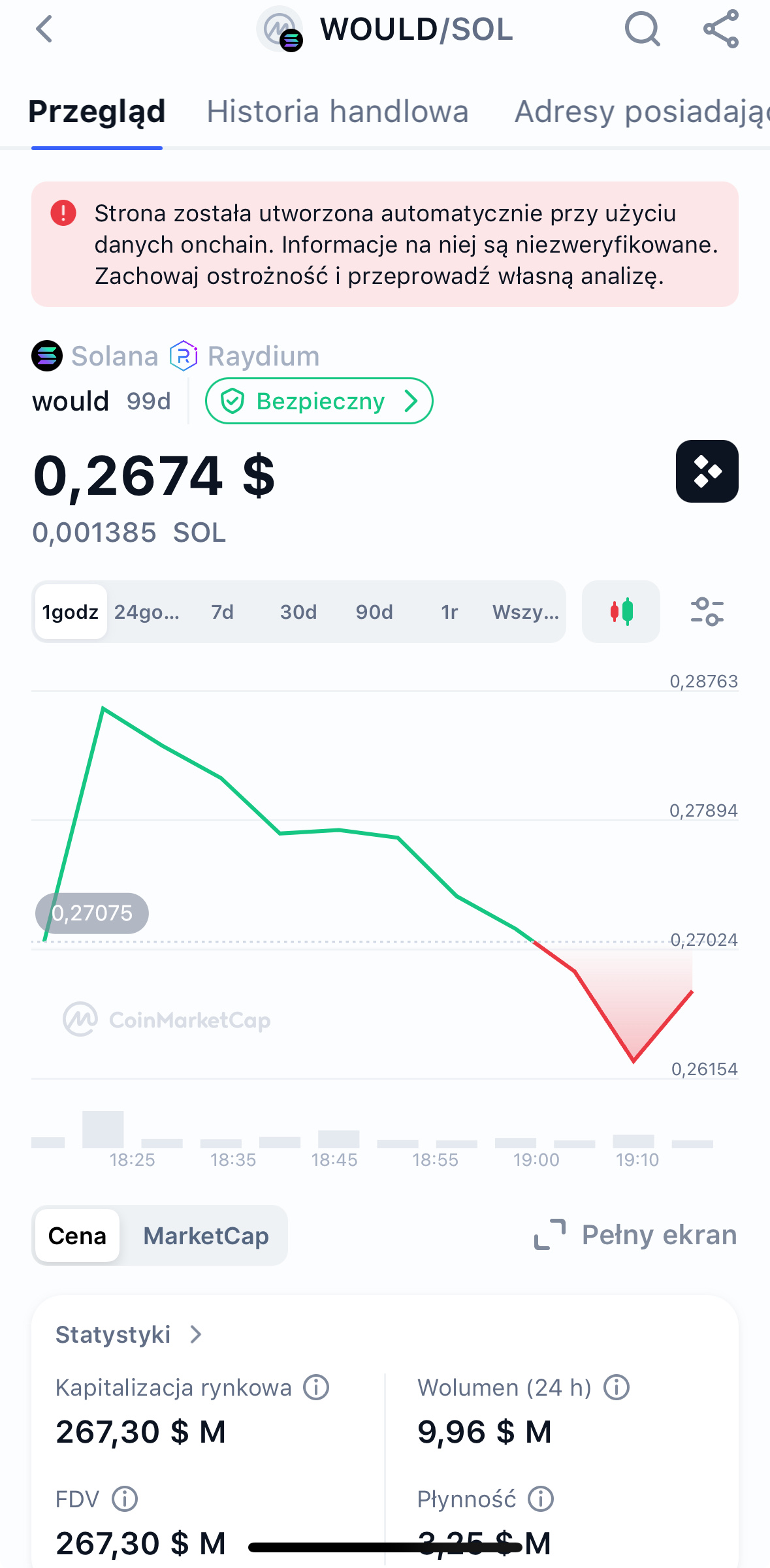Screen dimensions: 770x1568
Task: Tap the share icon
Action: tap(720, 29)
